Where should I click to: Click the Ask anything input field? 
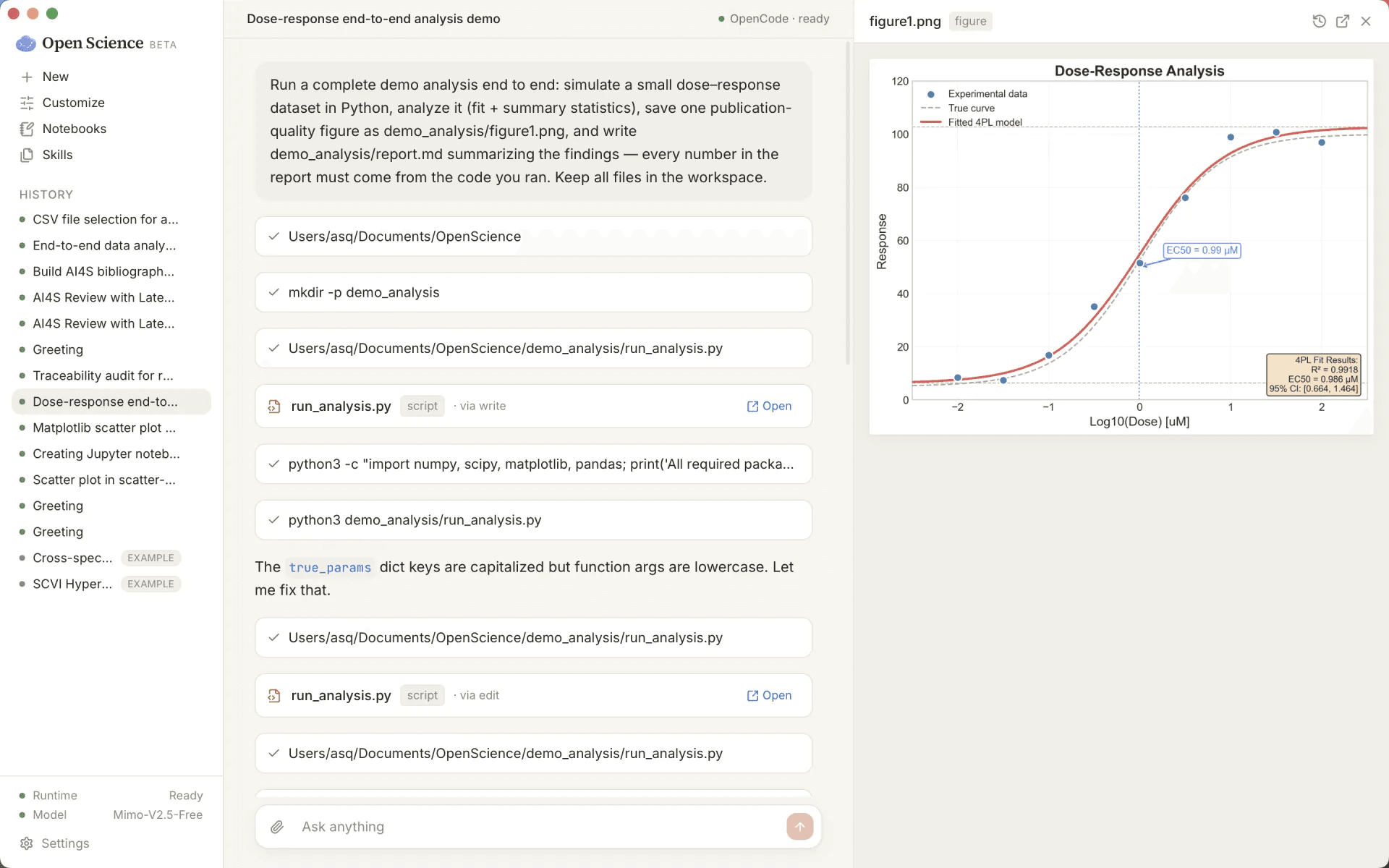click(538, 827)
